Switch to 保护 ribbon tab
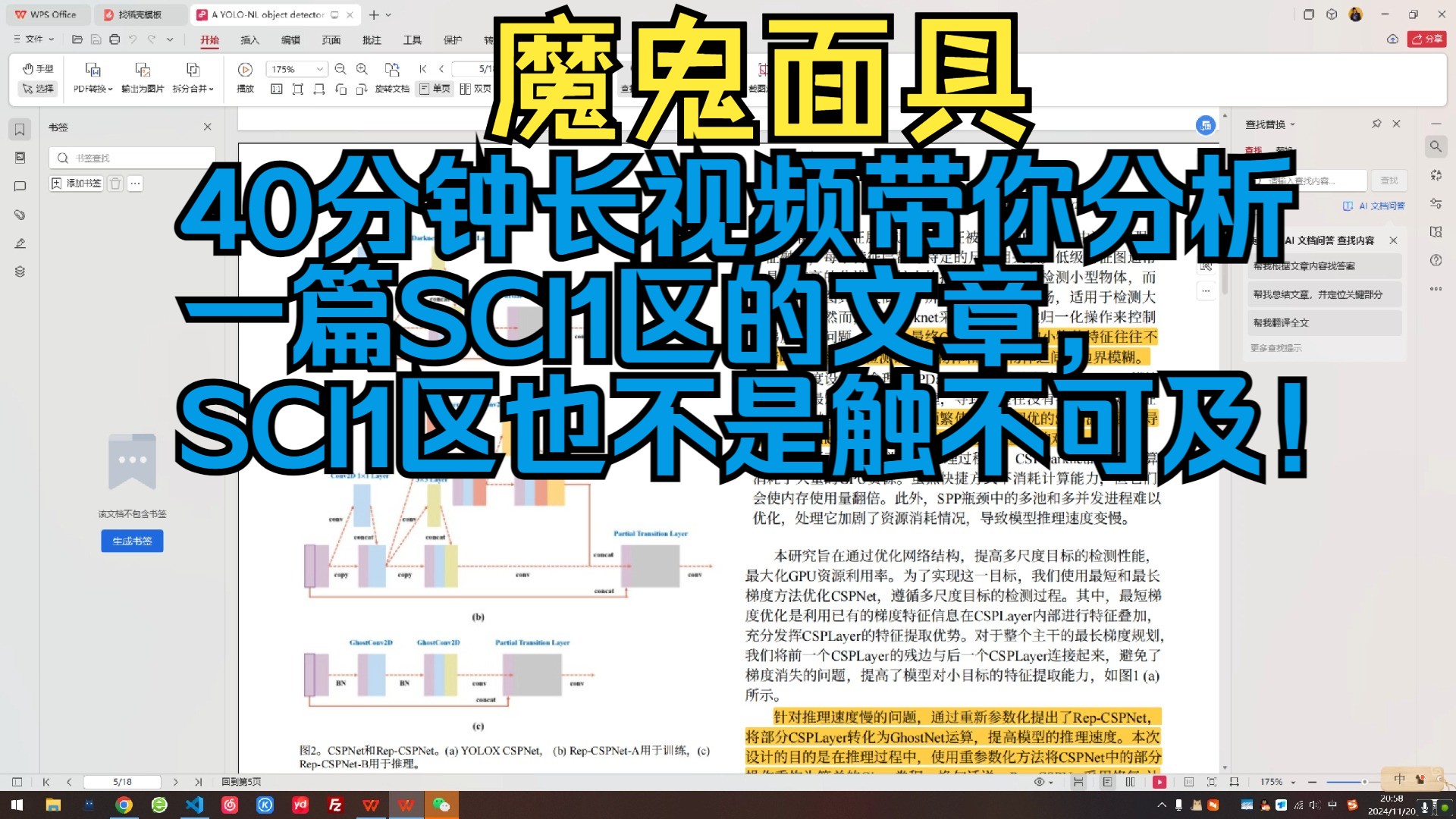Image resolution: width=1456 pixels, height=819 pixels. [453, 39]
